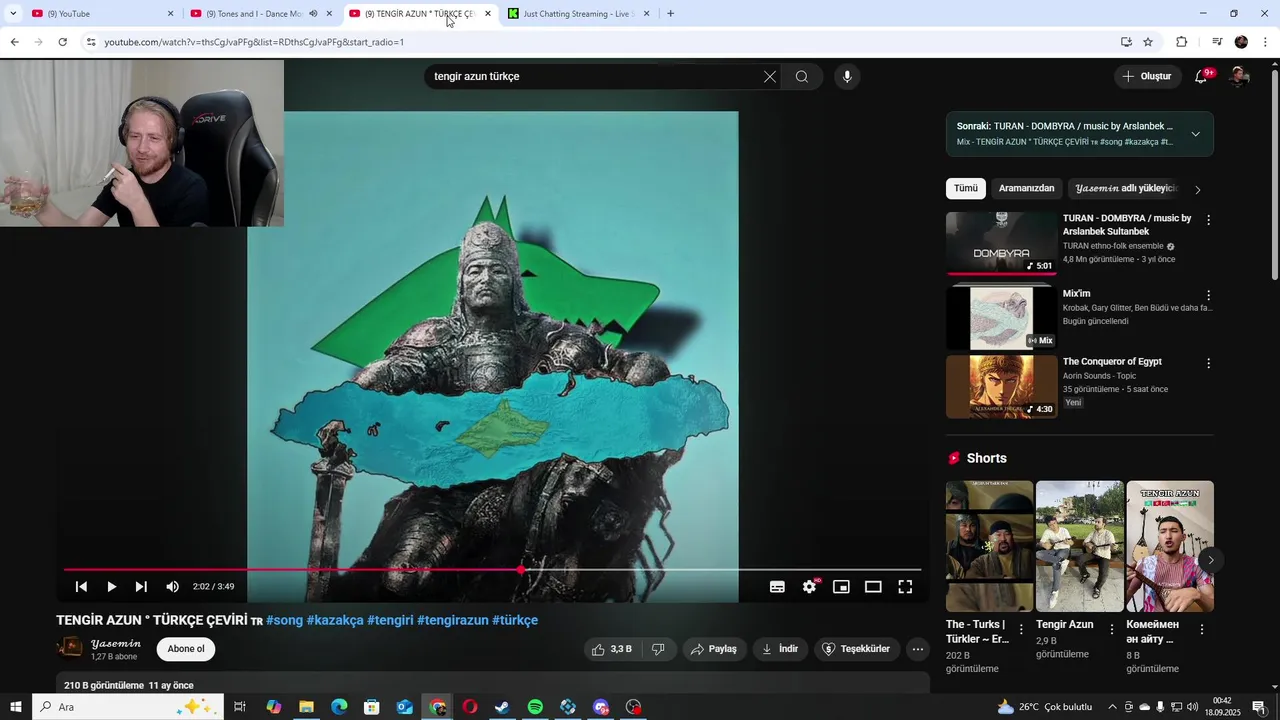This screenshot has width=1280, height=720.
Task: Reload the page
Action: point(62,42)
